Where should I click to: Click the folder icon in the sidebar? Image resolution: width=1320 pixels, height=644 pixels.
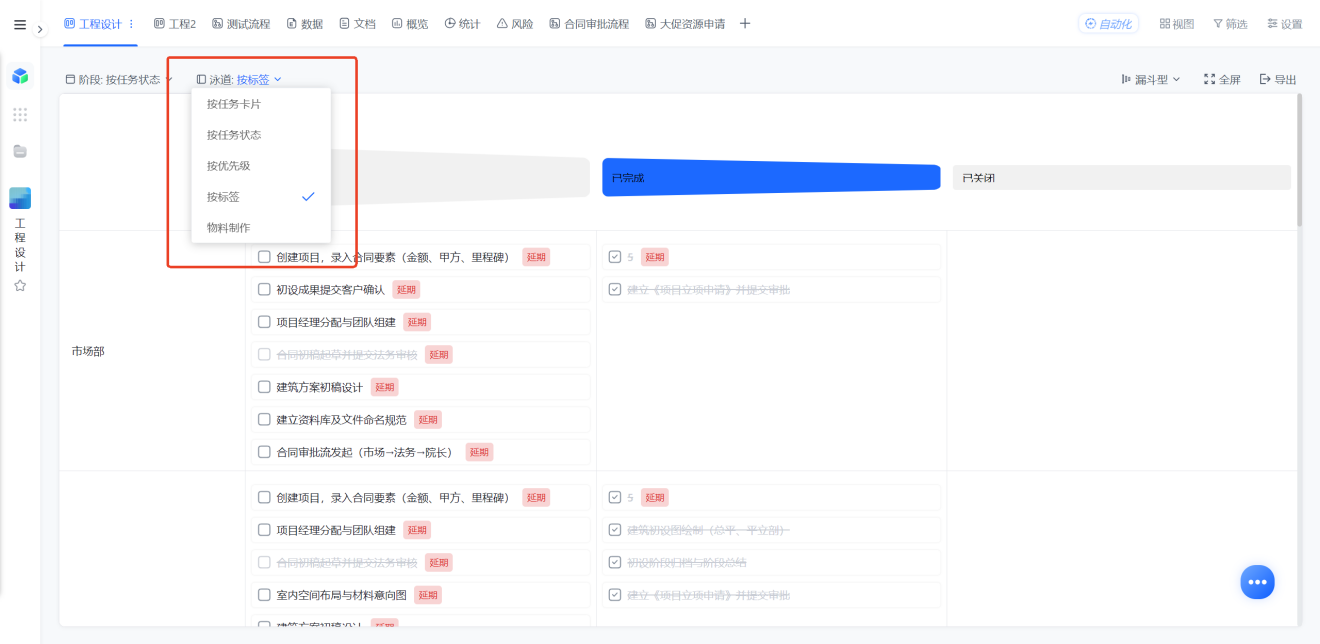pos(20,151)
